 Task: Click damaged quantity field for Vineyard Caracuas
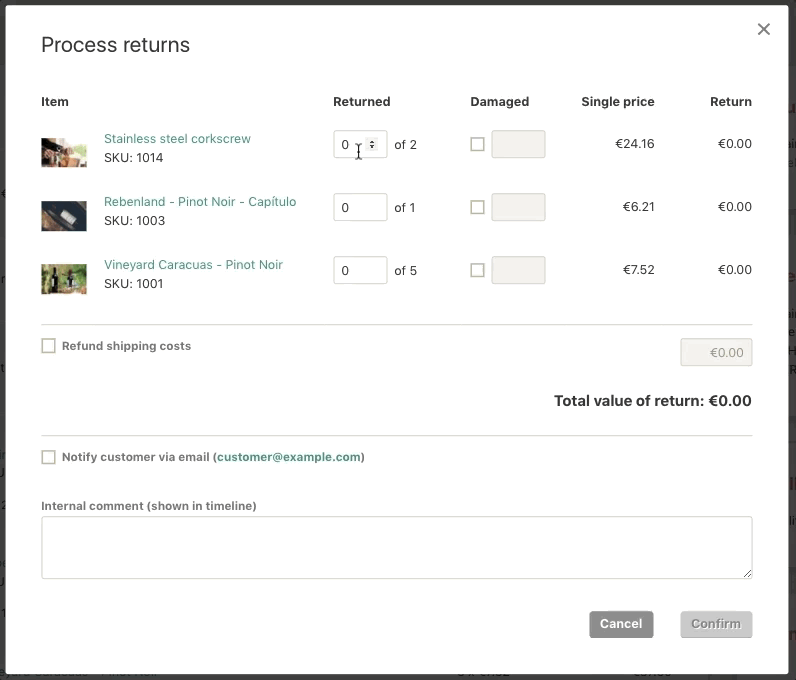point(518,270)
